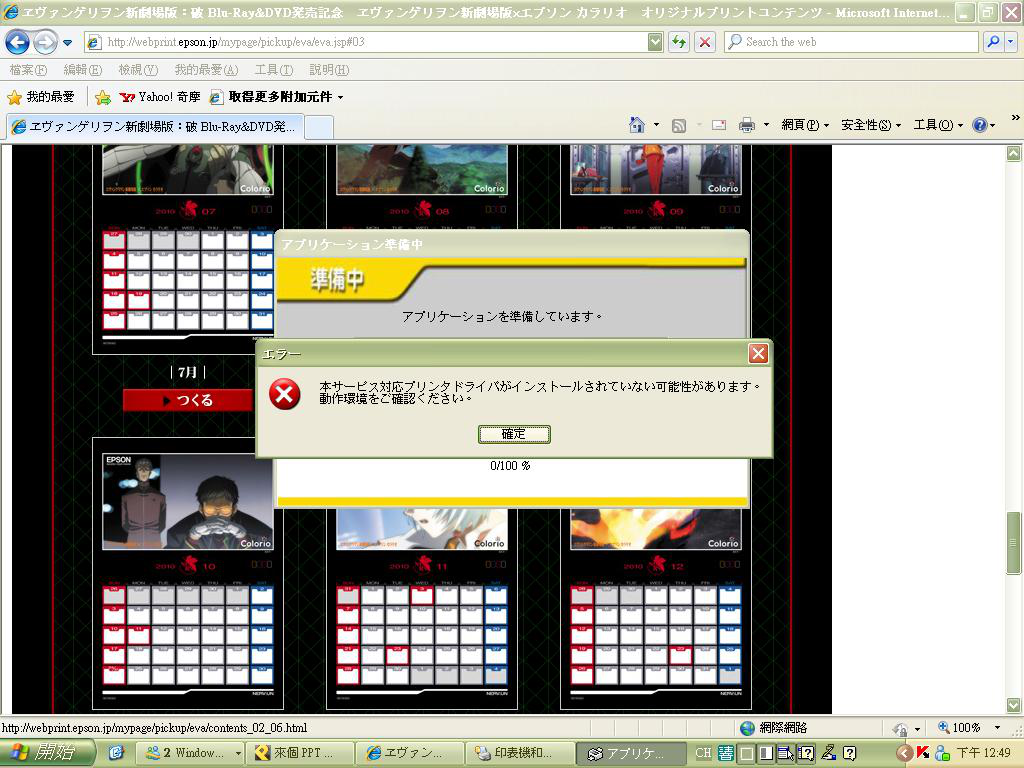Close the エラー dialog with X
This screenshot has width=1024, height=768.
pyautogui.click(x=758, y=354)
